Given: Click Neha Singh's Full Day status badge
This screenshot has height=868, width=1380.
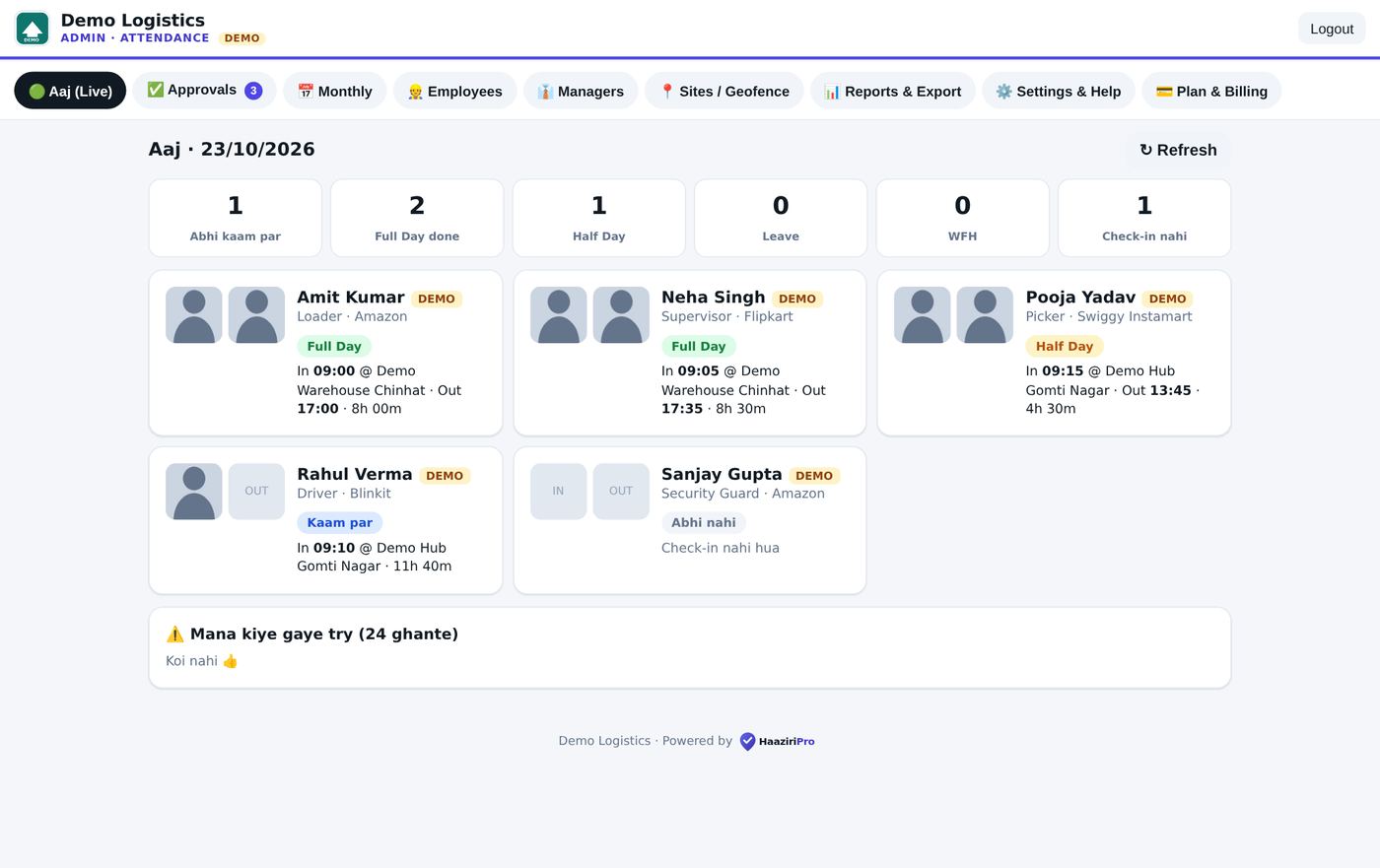Looking at the screenshot, I should pyautogui.click(x=699, y=346).
